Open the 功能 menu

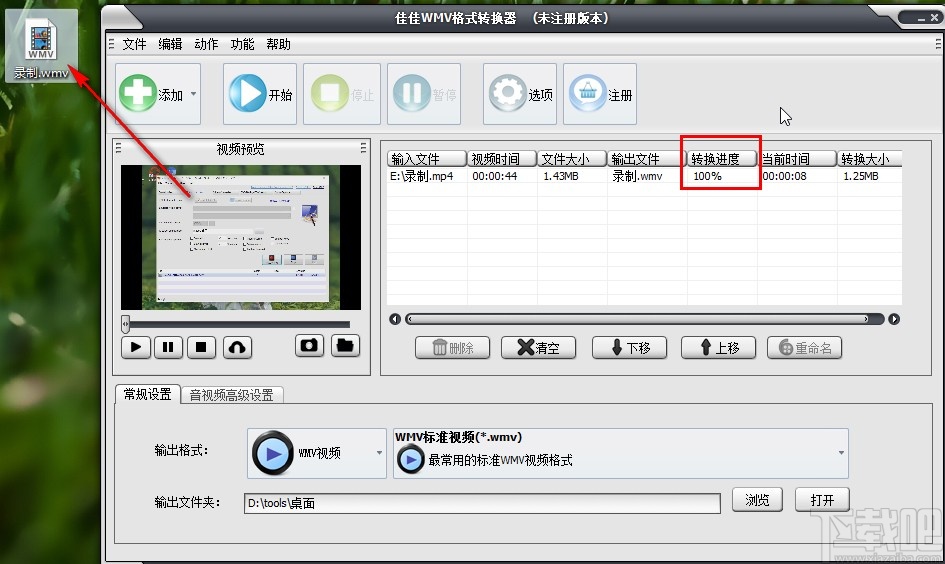click(x=242, y=44)
